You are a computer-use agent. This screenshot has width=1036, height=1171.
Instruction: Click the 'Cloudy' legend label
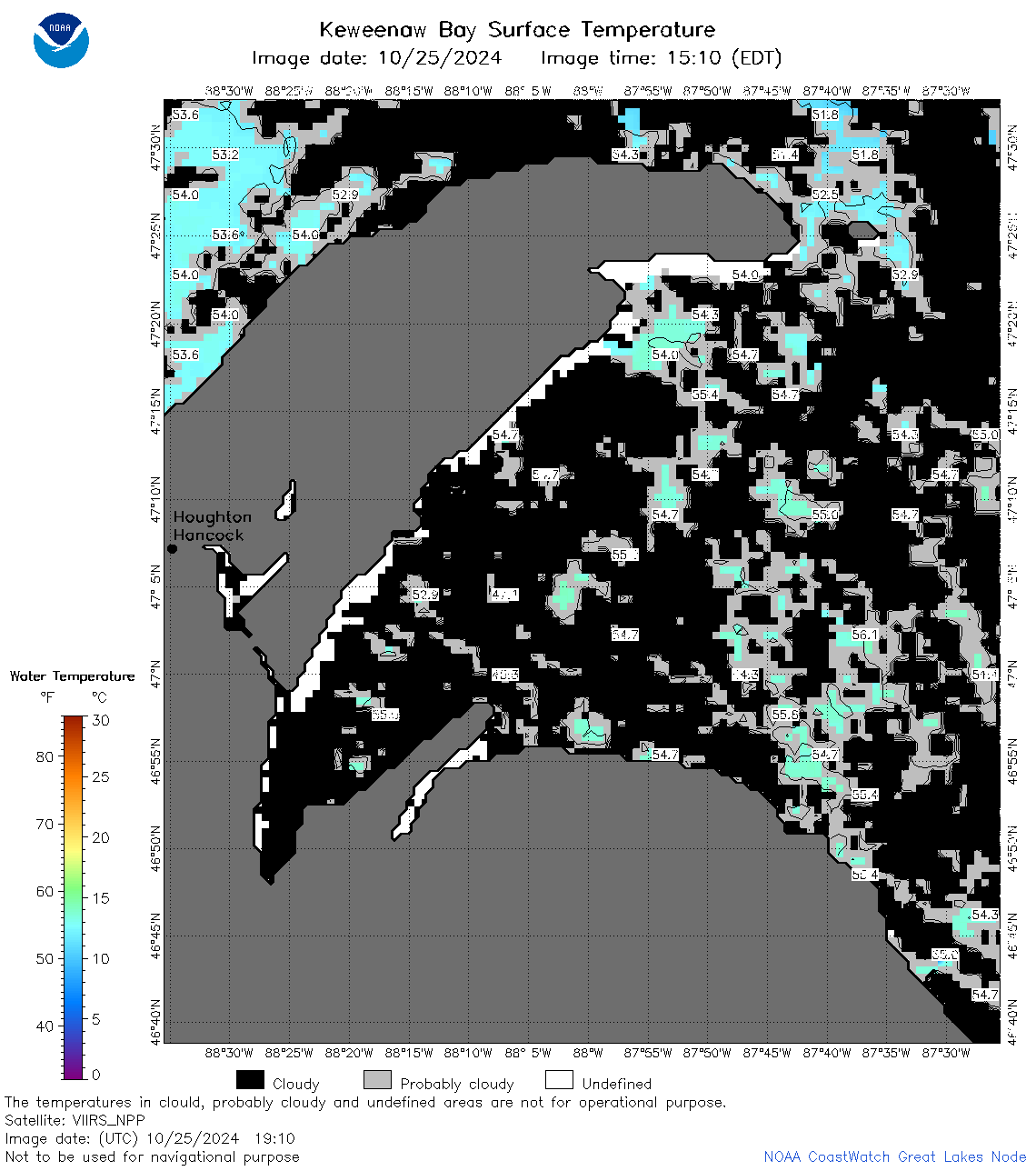click(296, 1084)
